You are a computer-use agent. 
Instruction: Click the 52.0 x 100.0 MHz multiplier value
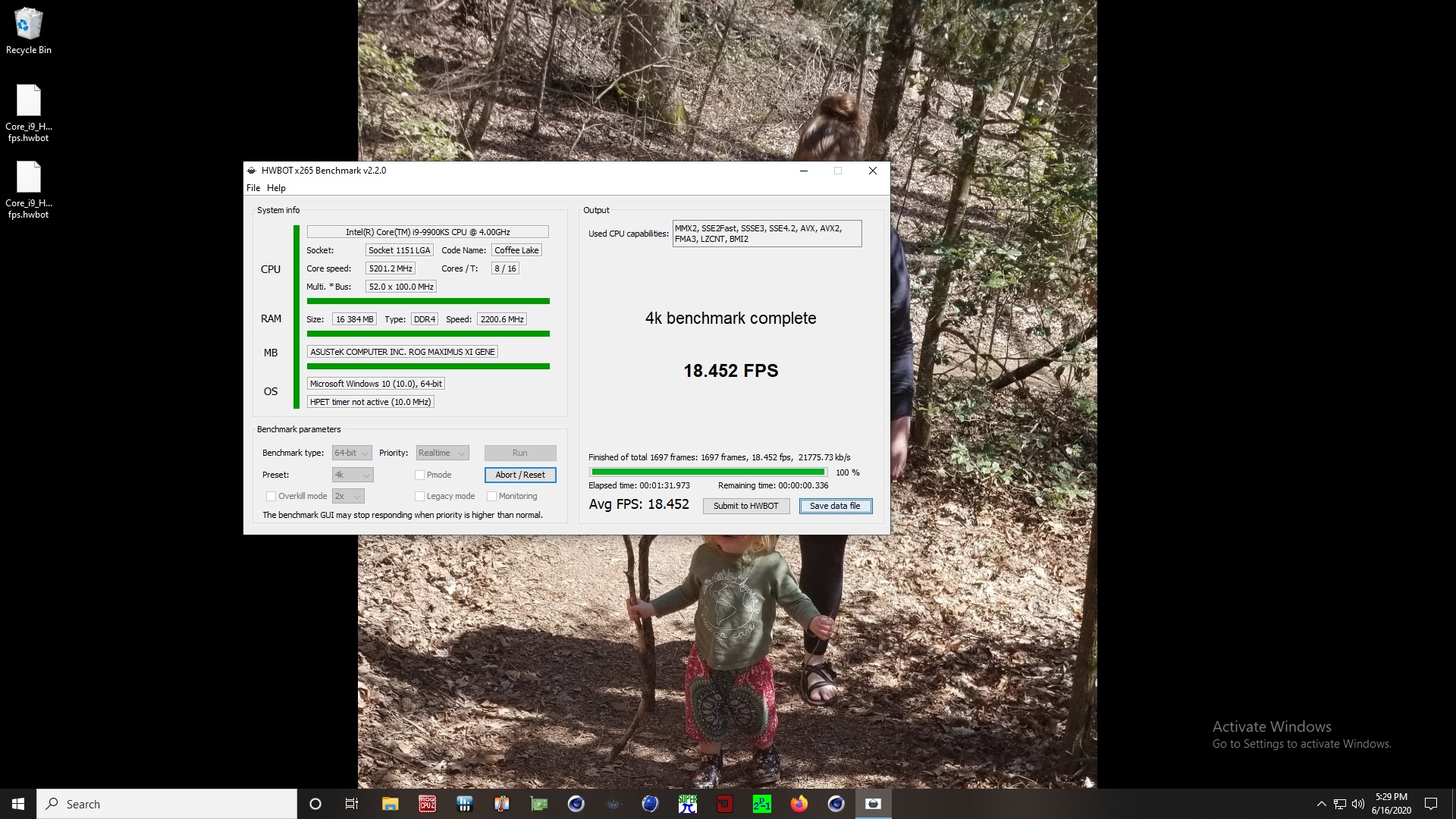pyautogui.click(x=401, y=287)
